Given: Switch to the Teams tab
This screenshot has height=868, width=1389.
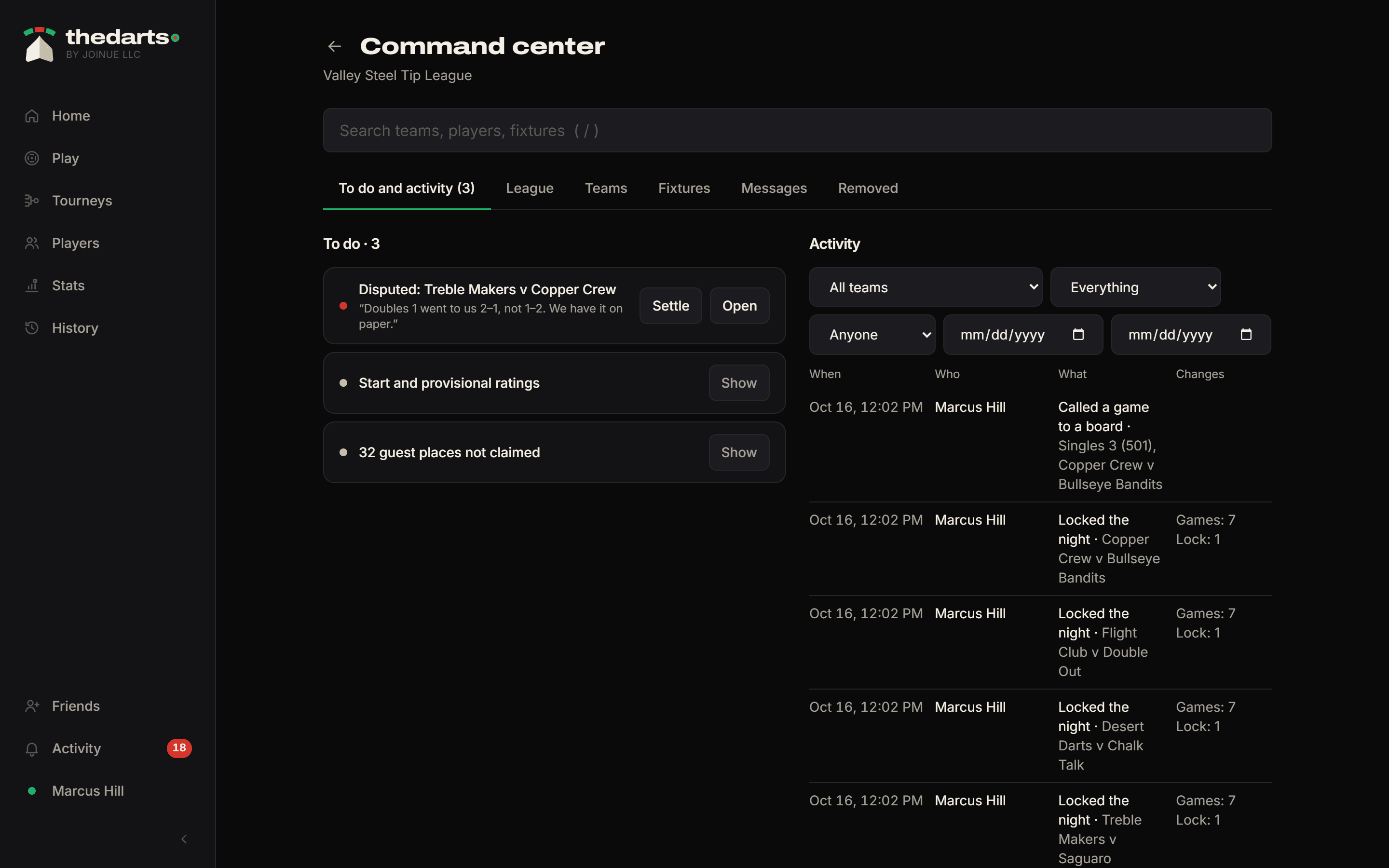Looking at the screenshot, I should 606,188.
